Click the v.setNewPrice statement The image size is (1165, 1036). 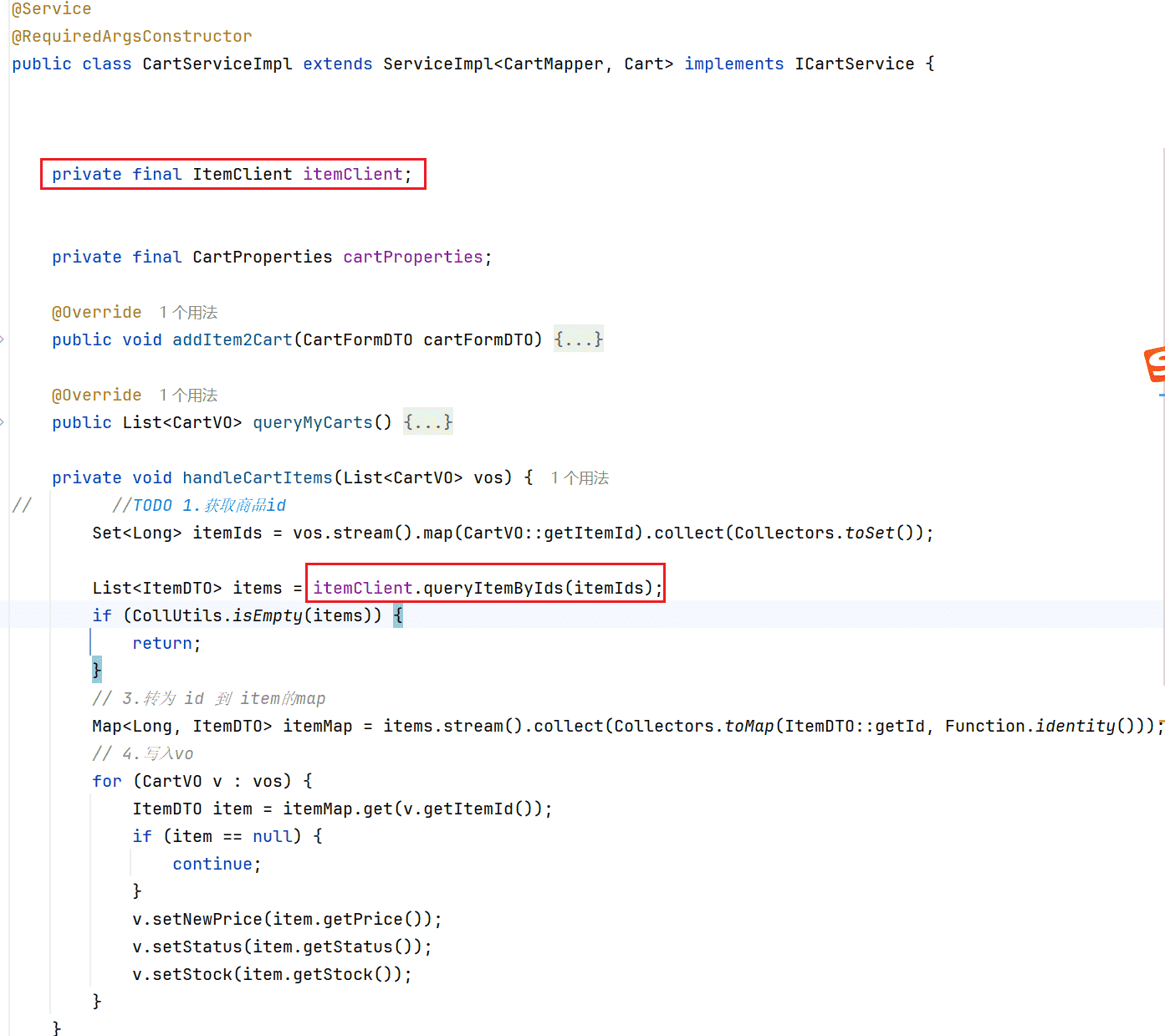[286, 920]
